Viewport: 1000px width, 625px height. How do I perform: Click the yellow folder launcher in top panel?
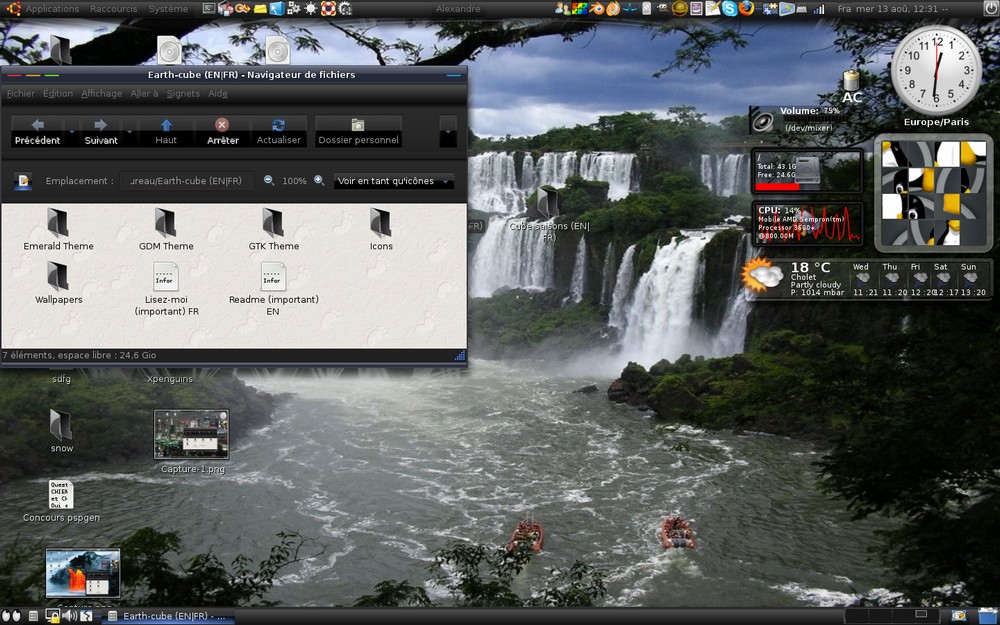click(260, 8)
